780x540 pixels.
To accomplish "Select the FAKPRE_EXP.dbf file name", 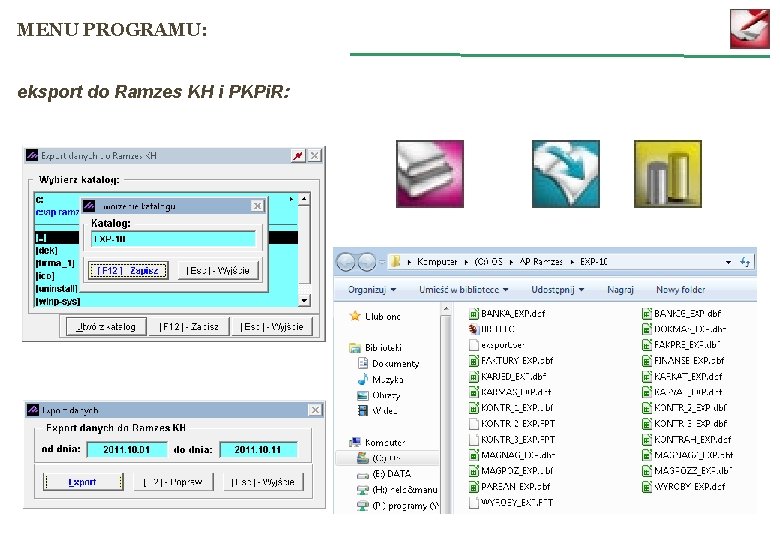I will coord(687,345).
